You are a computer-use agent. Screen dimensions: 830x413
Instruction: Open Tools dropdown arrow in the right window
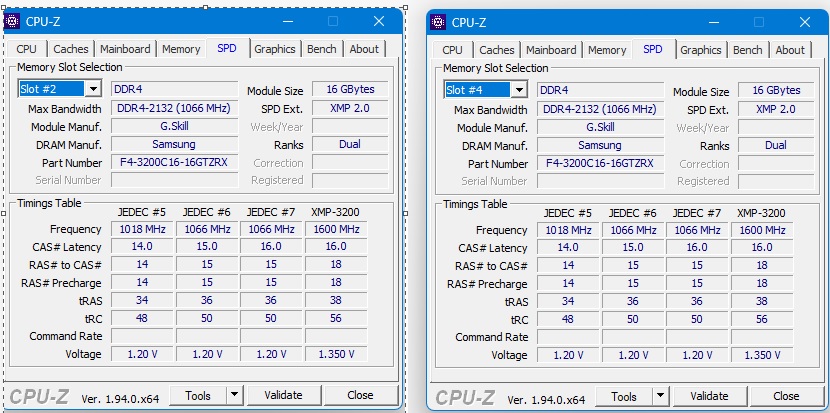[x=661, y=397]
